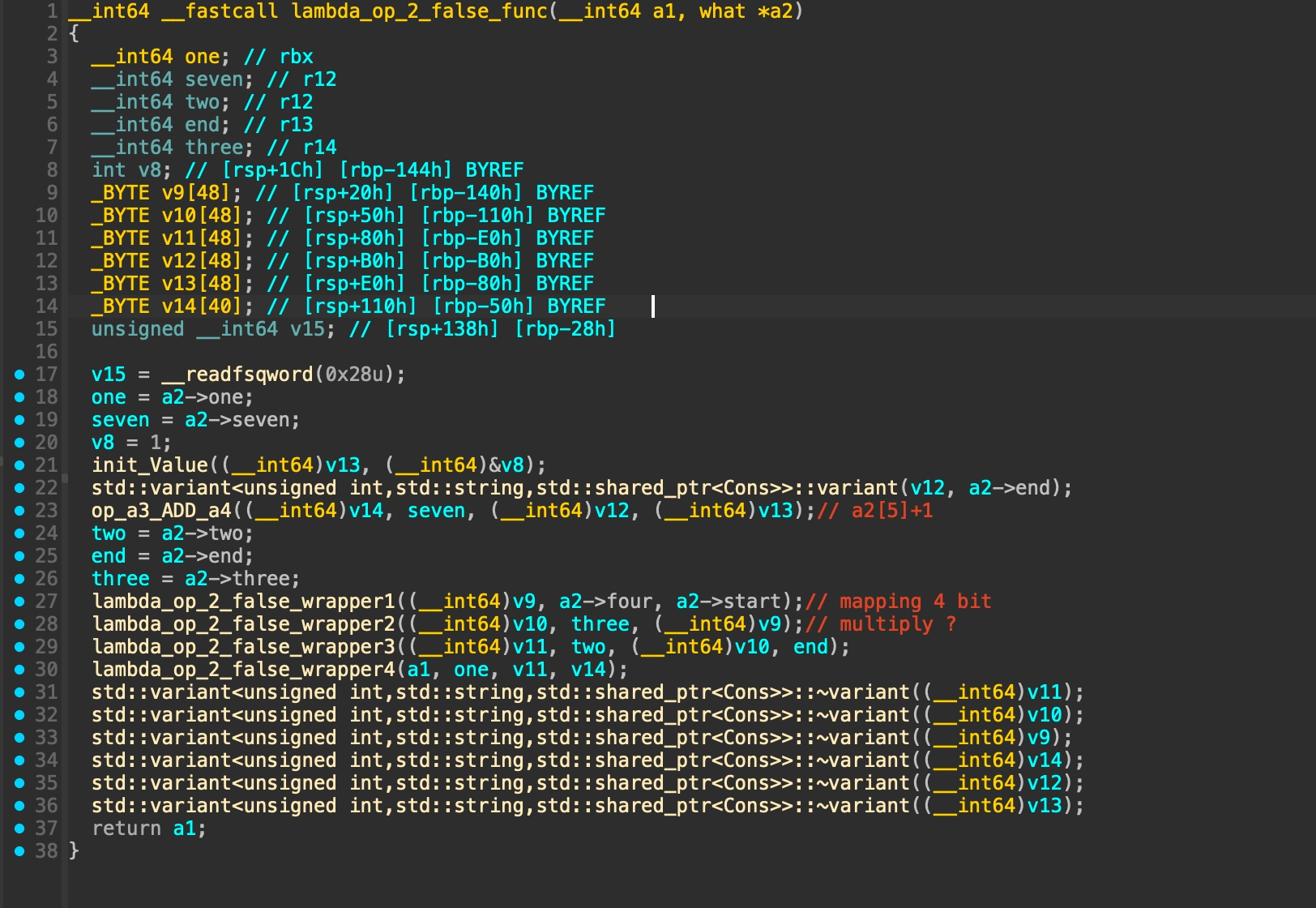Screen dimensions: 1316x908
Task: Click the gutter dot at line 34
Action: 19,760
